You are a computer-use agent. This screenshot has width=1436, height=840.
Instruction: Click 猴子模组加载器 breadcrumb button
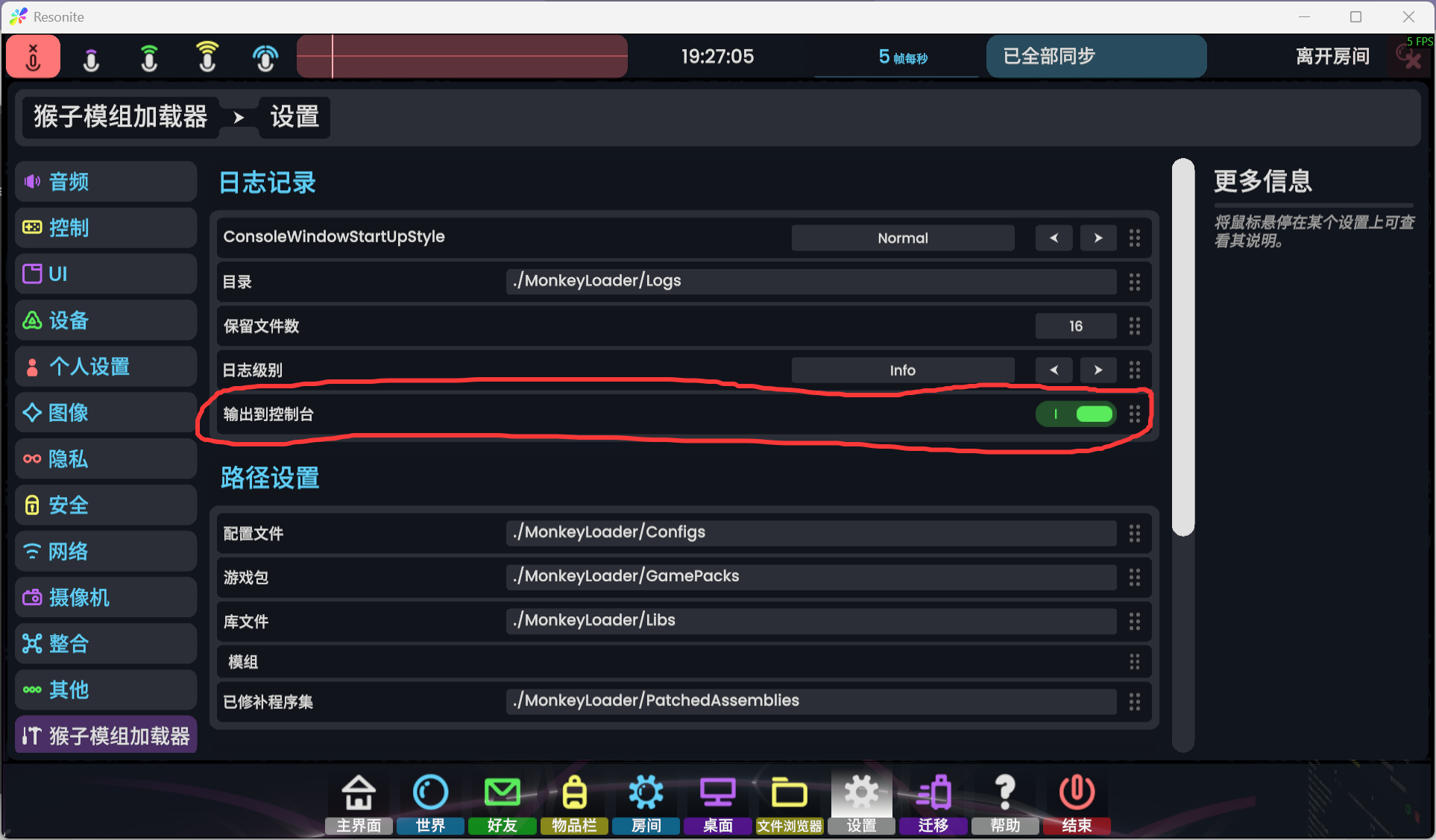pyautogui.click(x=121, y=117)
